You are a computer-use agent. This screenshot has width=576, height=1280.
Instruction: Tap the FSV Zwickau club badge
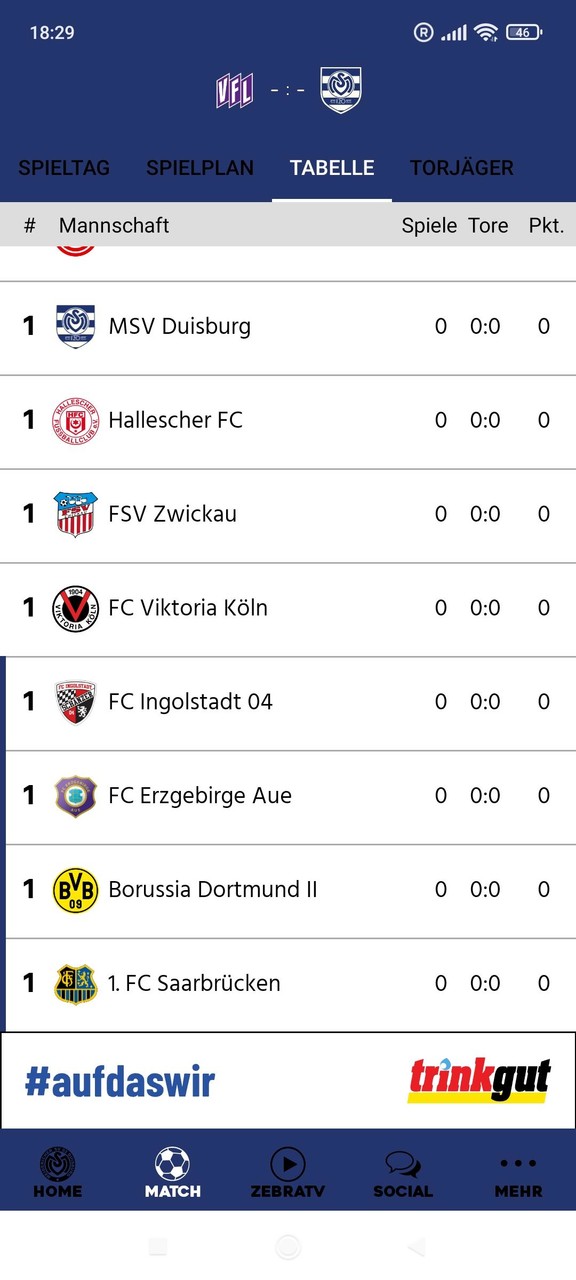click(74, 513)
